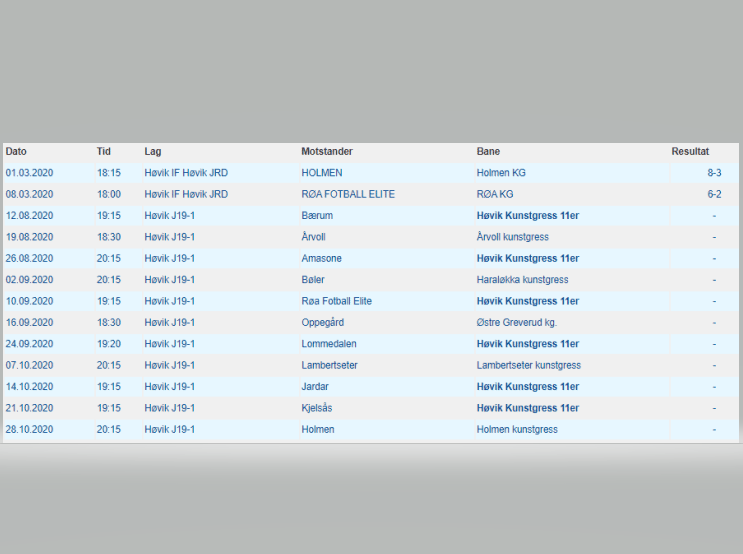Open the Røa Fotball Elite opponent on 10.09.2020

click(x=336, y=301)
